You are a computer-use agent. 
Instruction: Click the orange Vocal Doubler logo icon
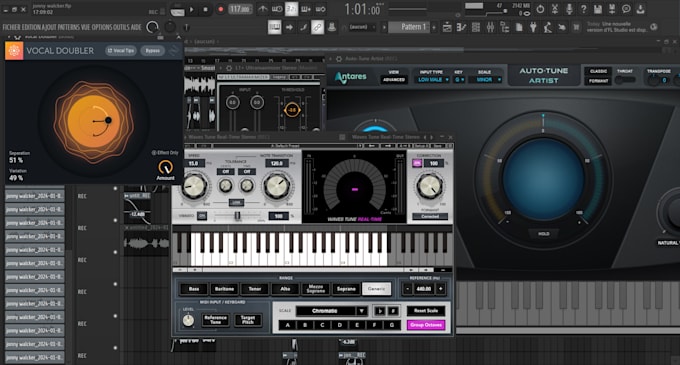[x=14, y=51]
